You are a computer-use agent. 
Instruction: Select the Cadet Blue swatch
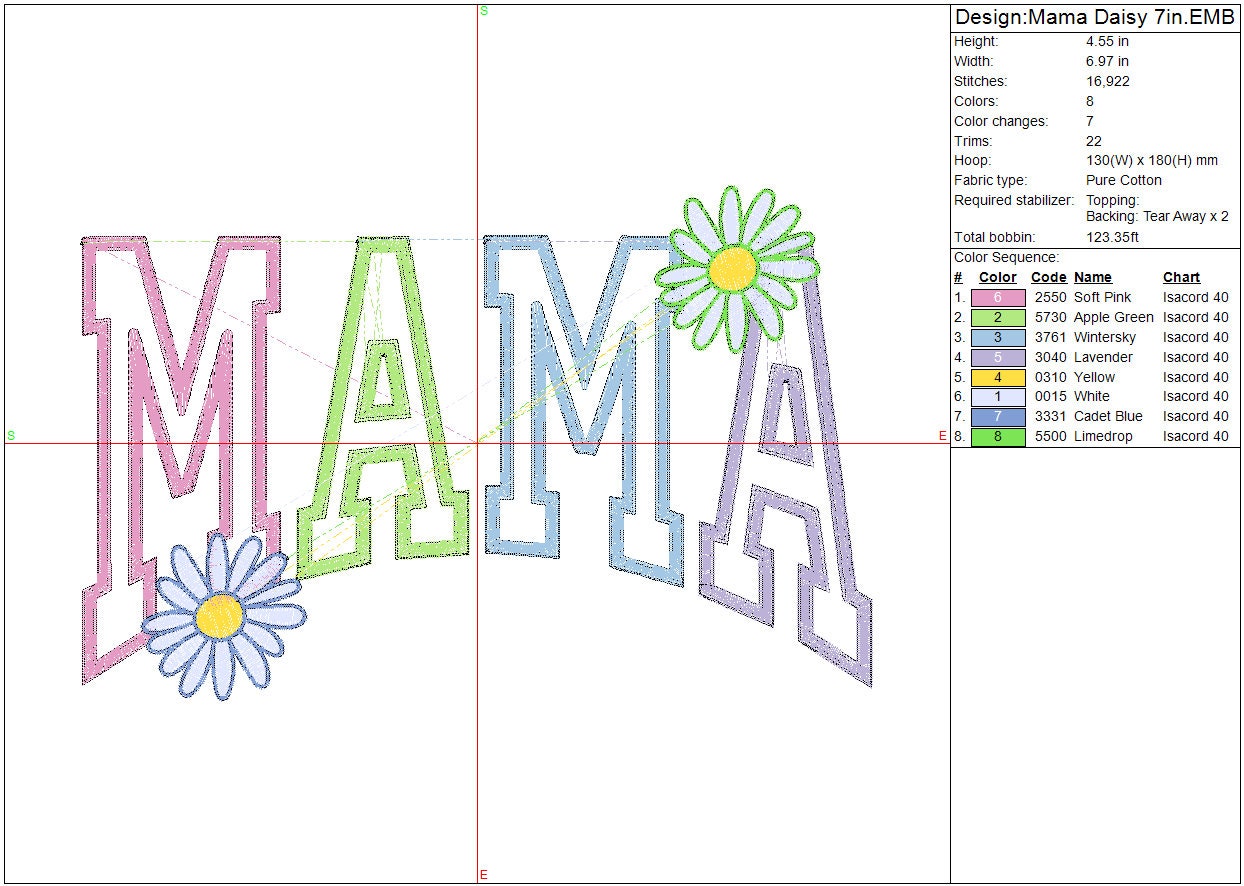coord(997,417)
